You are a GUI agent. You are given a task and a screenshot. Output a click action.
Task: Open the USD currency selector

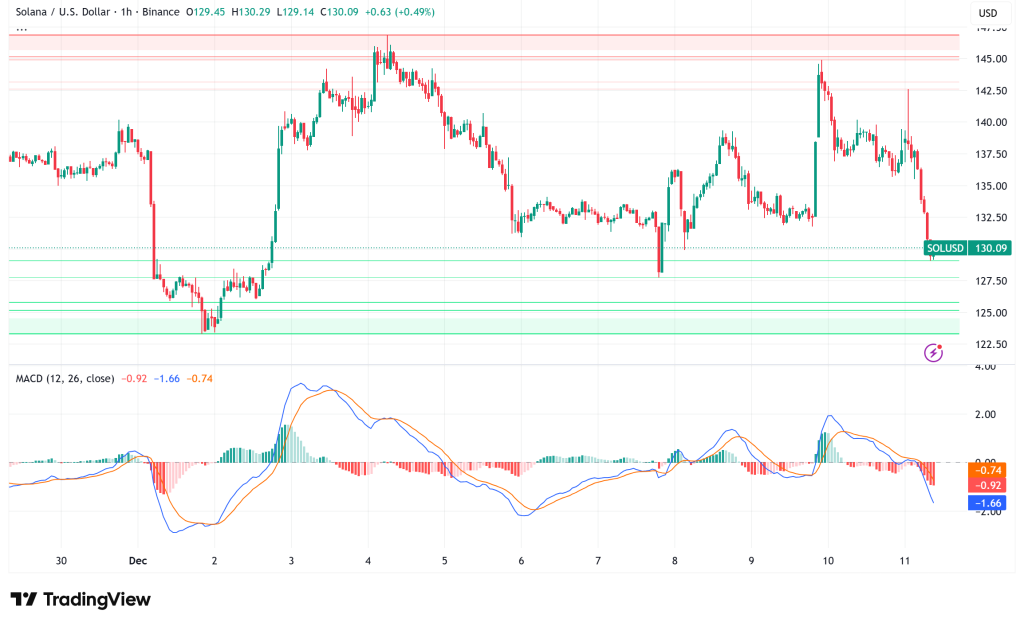pyautogui.click(x=986, y=13)
